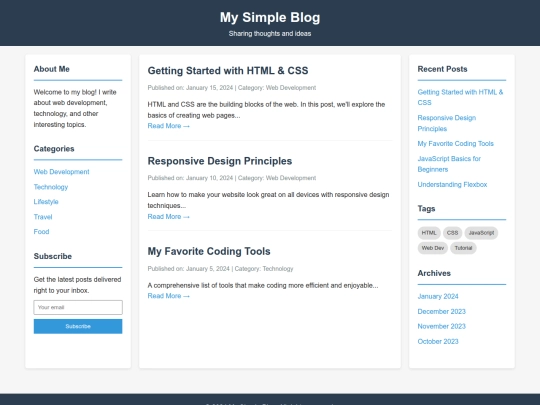View the October 2023 archive
This screenshot has height=405, width=540.
(438, 342)
